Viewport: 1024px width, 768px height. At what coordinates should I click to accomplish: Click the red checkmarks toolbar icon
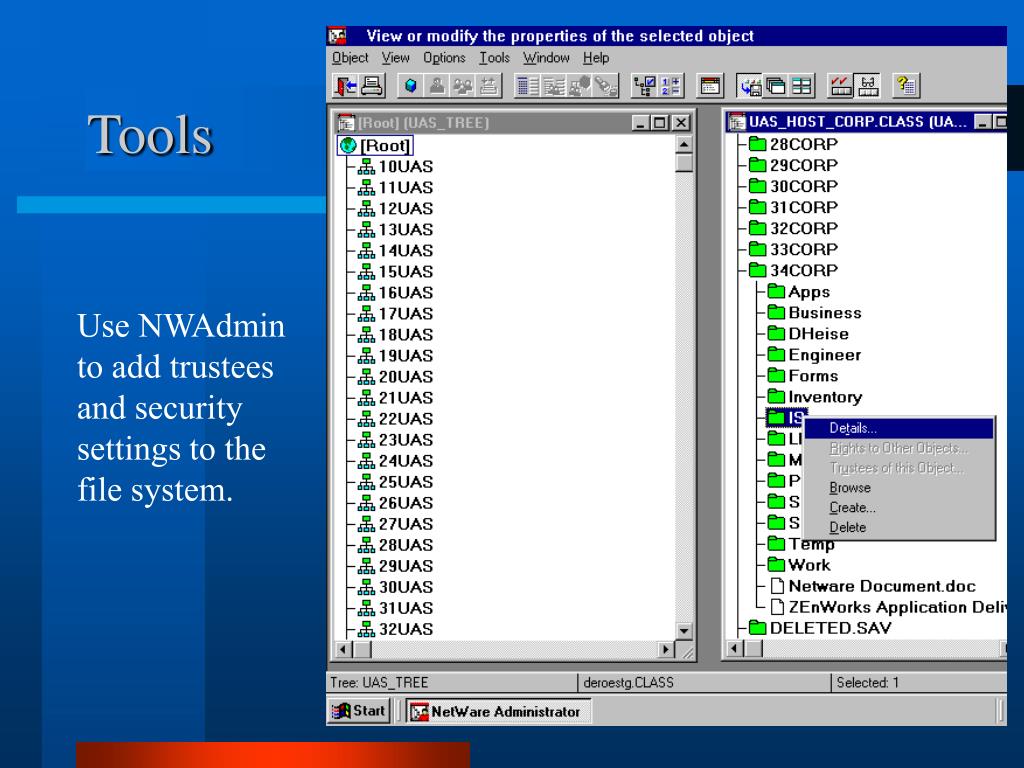coord(841,86)
